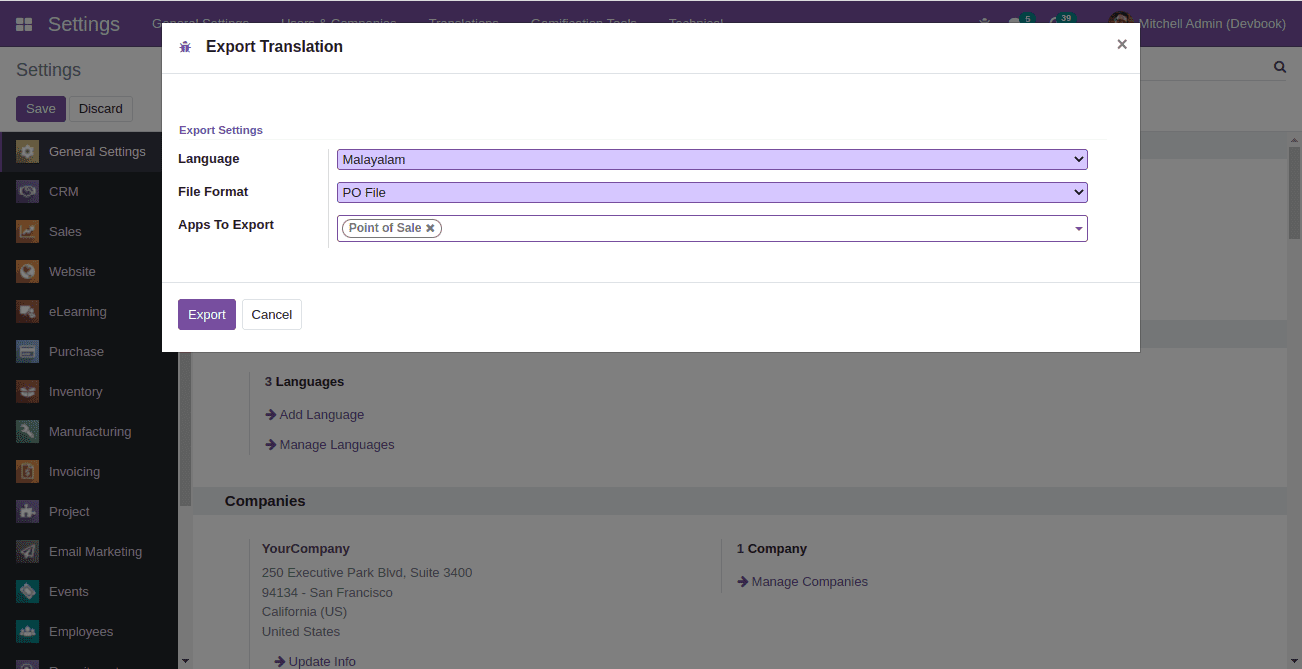Open Employees settings tab
The image size is (1302, 669).
pos(89,632)
